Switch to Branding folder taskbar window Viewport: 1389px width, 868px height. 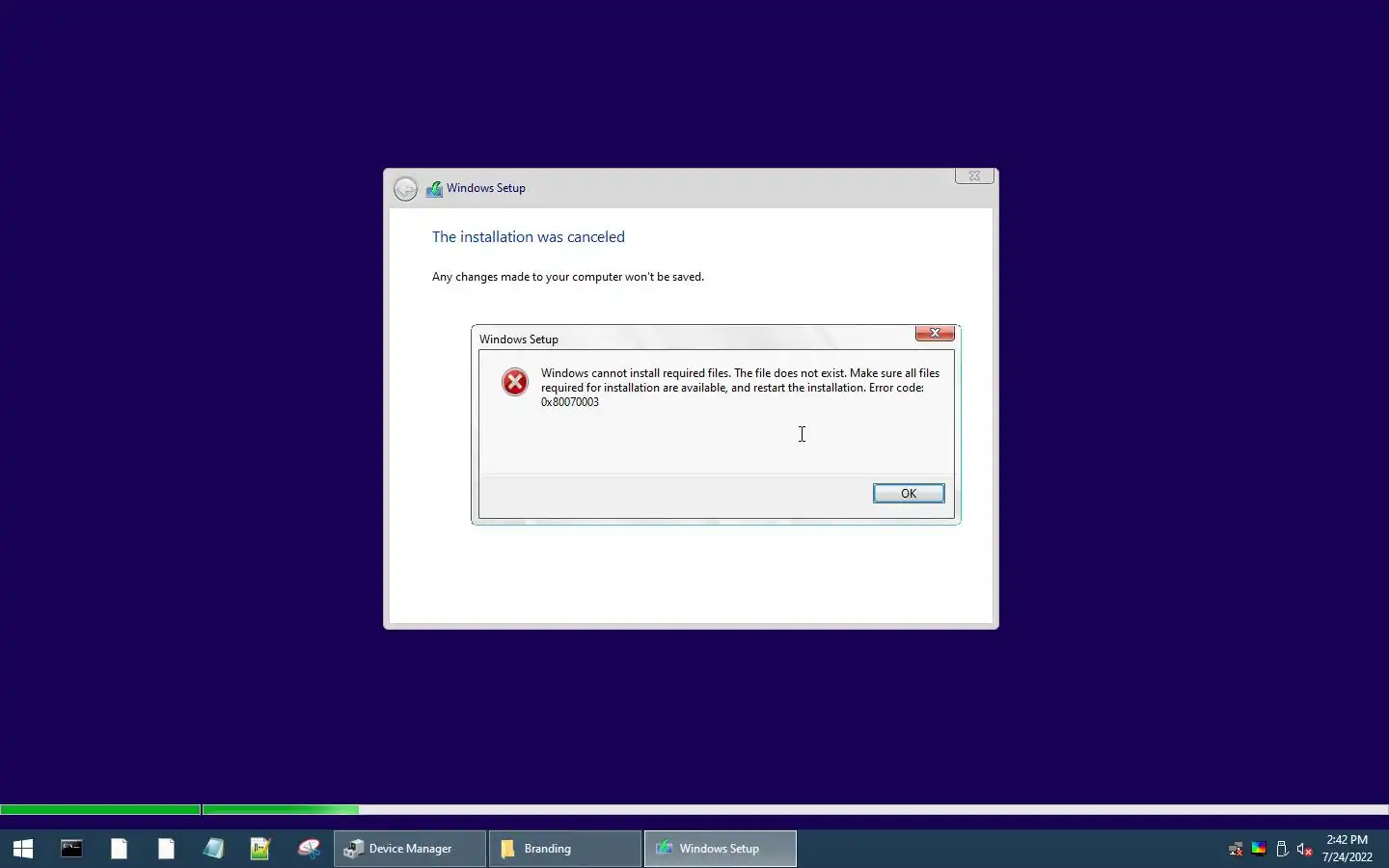[x=565, y=849]
